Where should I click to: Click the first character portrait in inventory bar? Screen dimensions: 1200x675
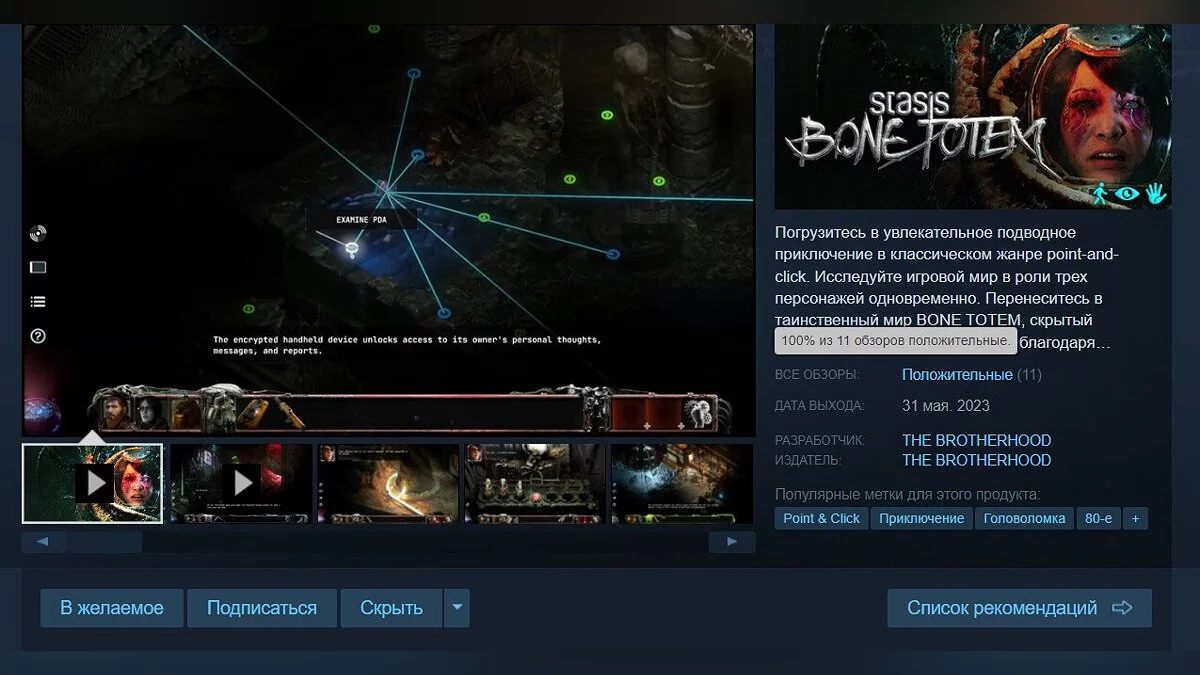click(117, 412)
